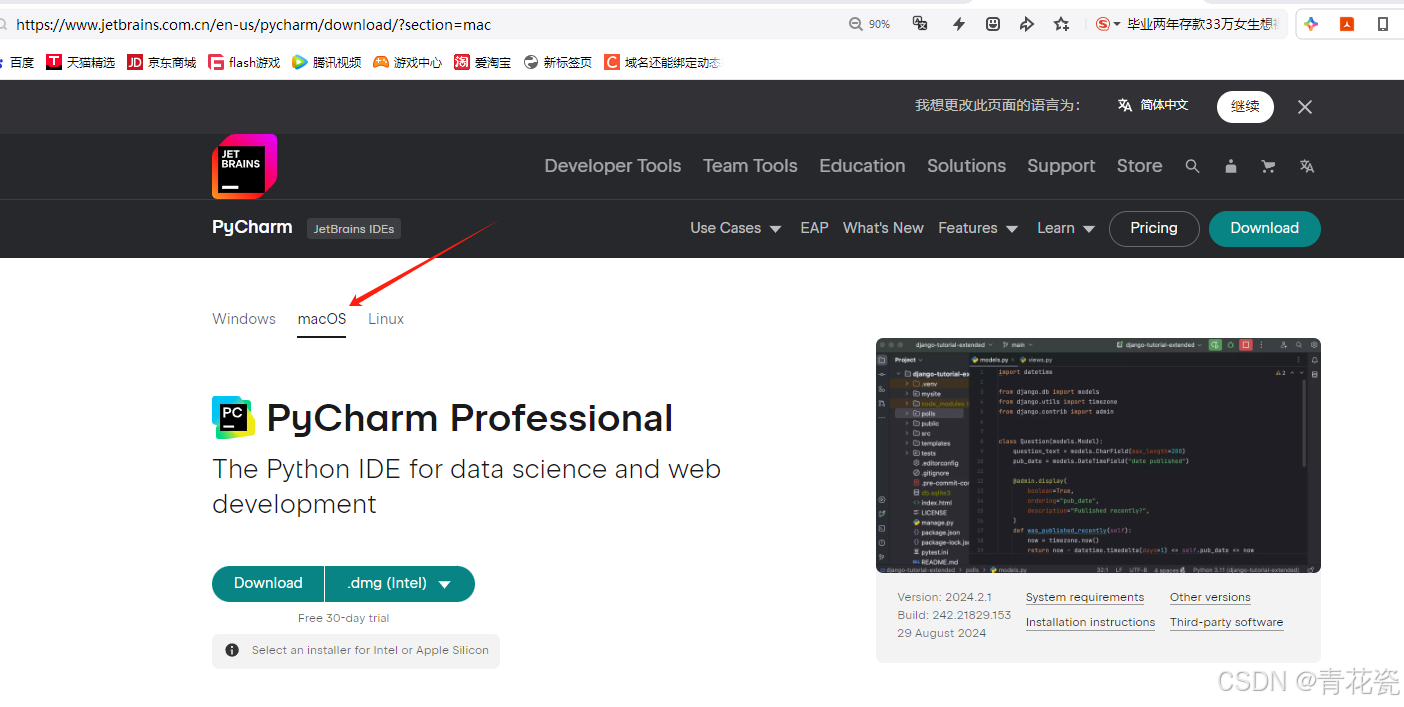Screen dimensions: 1404x707
Task: Open the 京东商城 bookmark
Action: 161,62
